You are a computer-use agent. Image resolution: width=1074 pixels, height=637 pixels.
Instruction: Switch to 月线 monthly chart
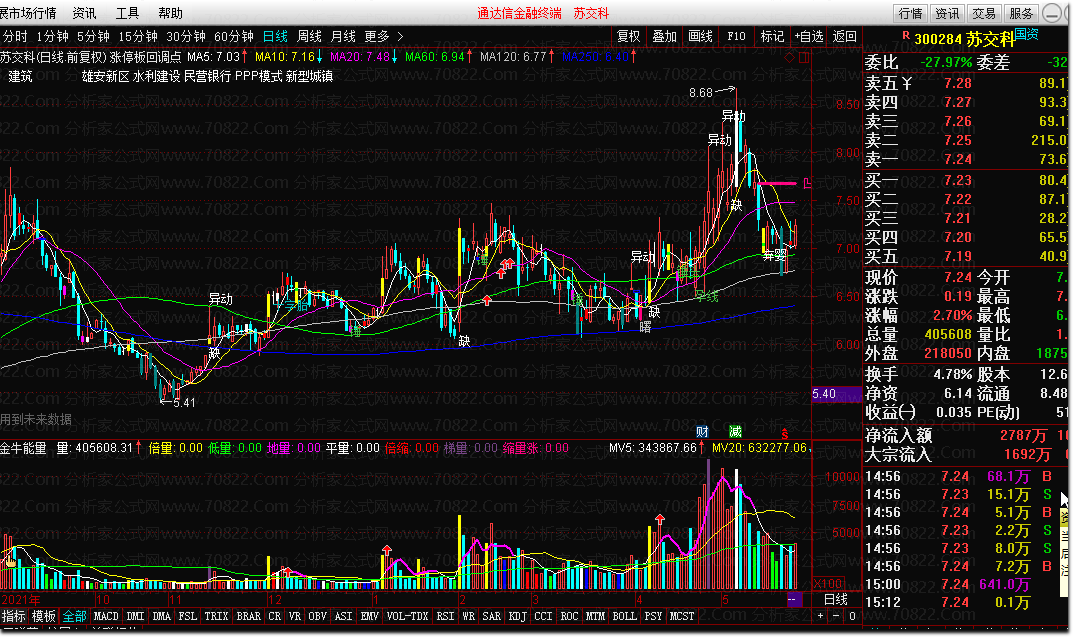(x=343, y=36)
